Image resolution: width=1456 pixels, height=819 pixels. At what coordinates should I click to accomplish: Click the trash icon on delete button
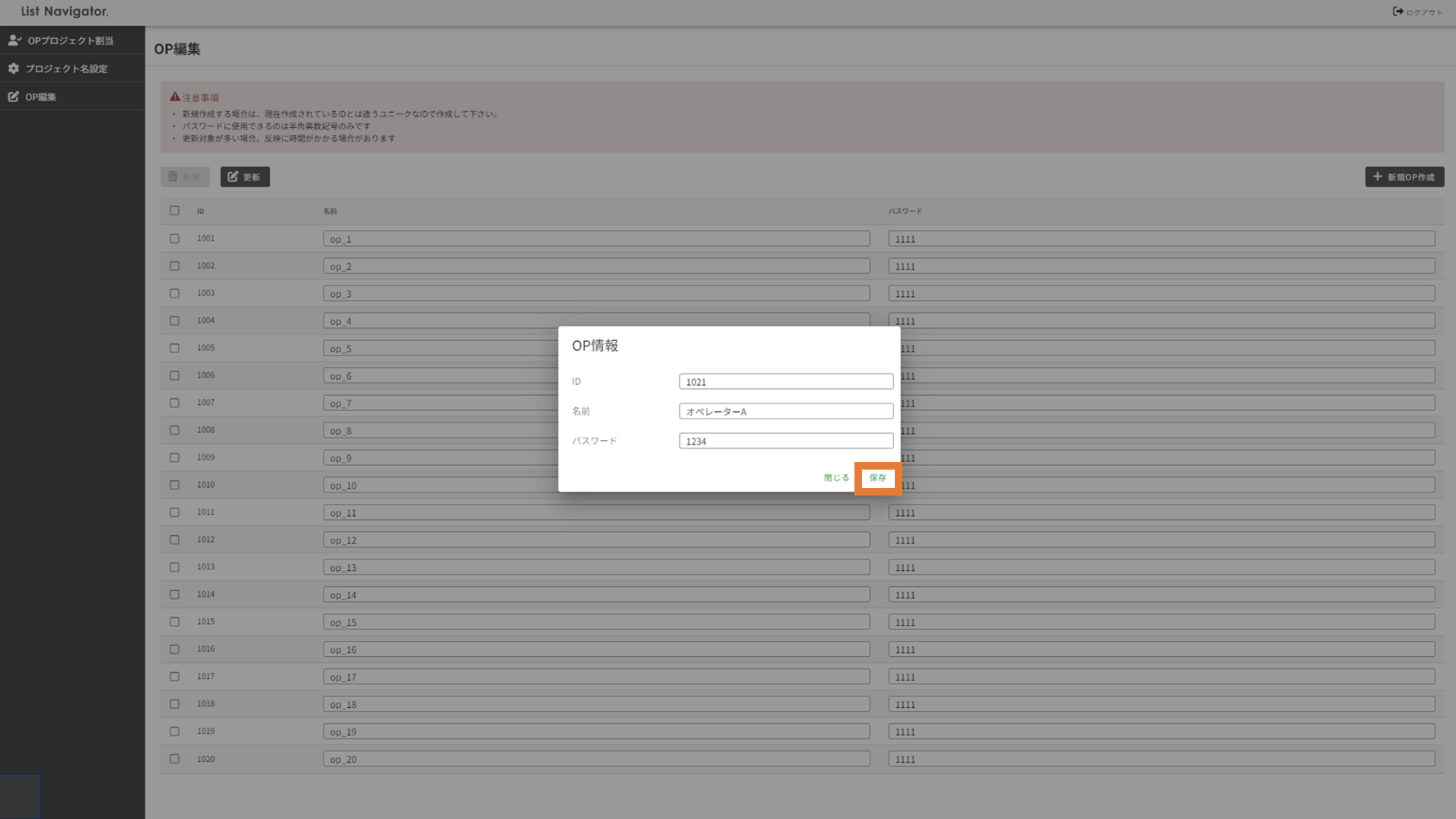tap(173, 177)
